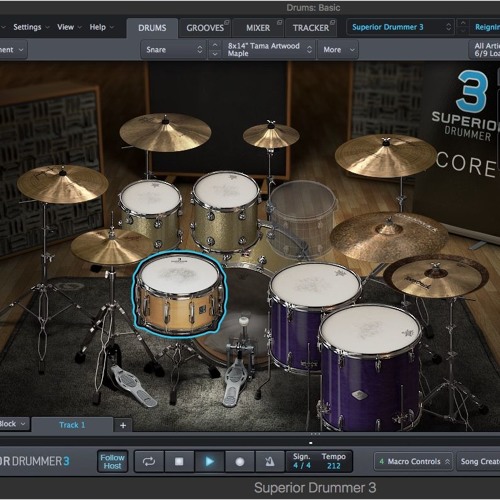Open the All Artic articulations dropdown
Image resolution: width=500 pixels, height=500 pixels.
click(485, 50)
